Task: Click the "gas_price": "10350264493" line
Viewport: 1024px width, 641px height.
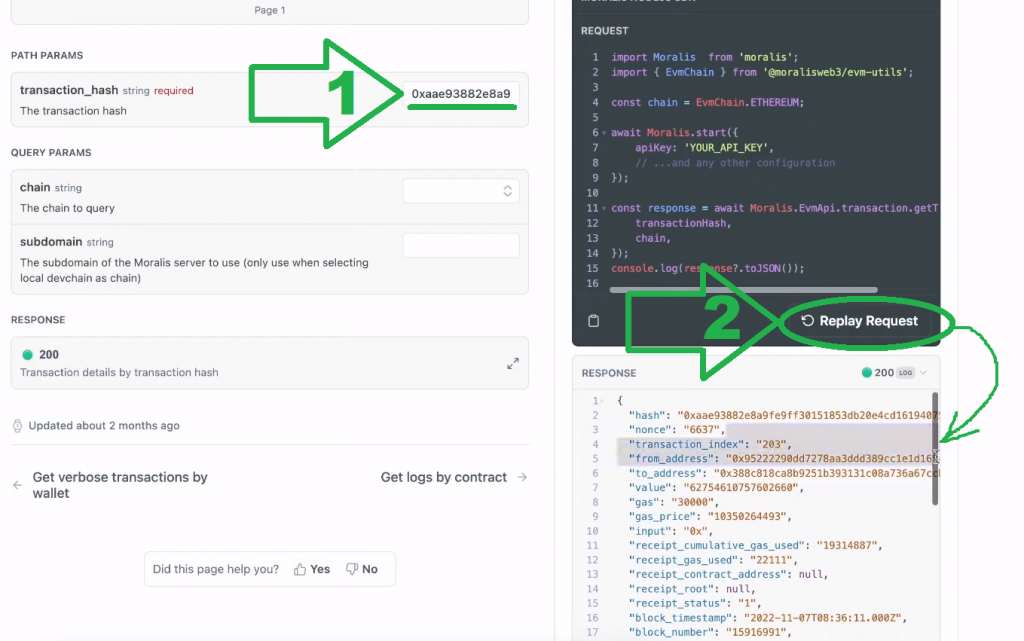Action: click(x=710, y=516)
